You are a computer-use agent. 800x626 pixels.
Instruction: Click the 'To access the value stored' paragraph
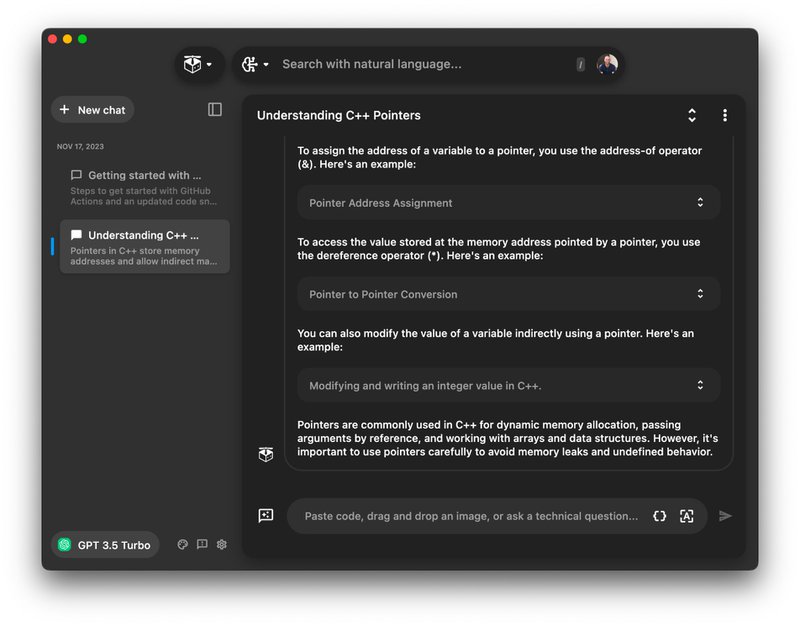tap(498, 248)
